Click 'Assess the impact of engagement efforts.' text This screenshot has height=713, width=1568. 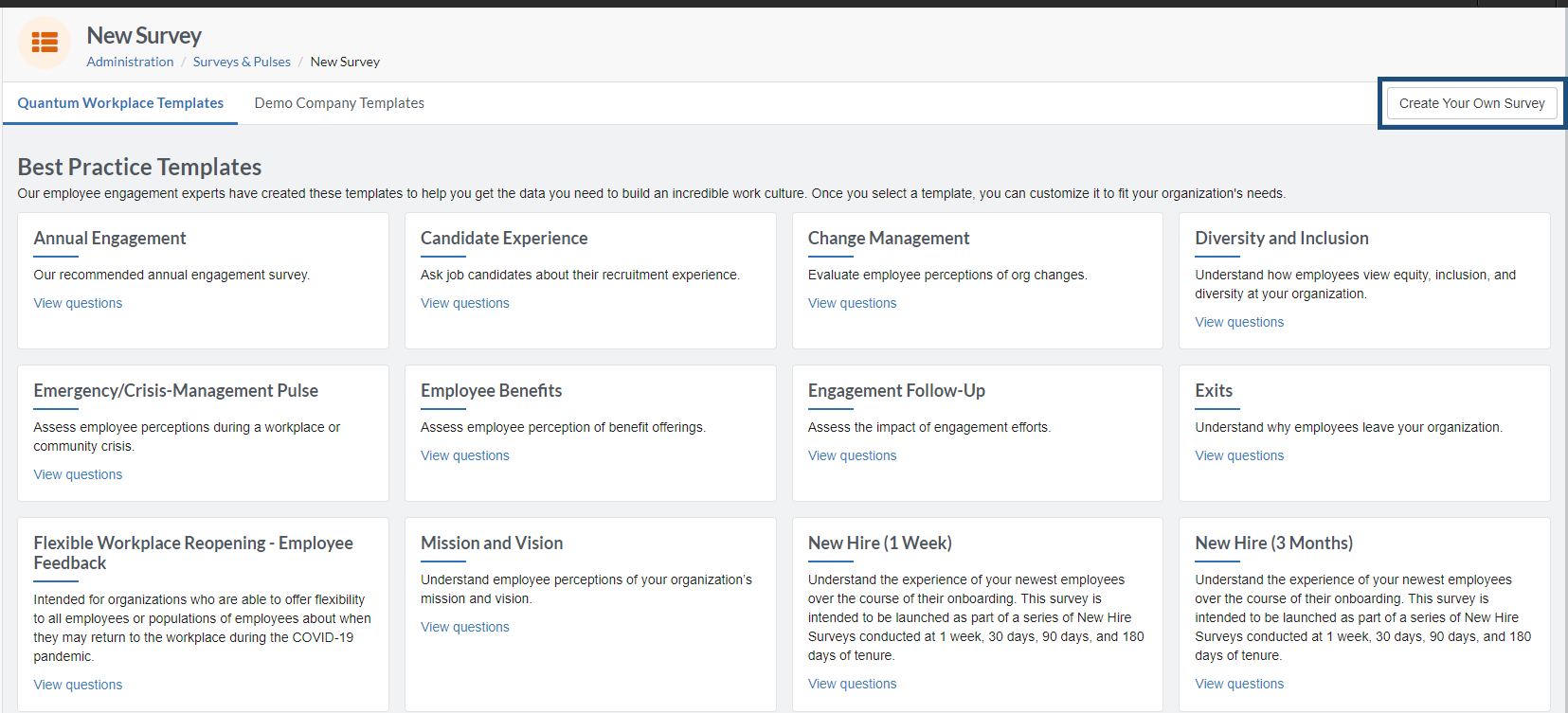click(928, 427)
